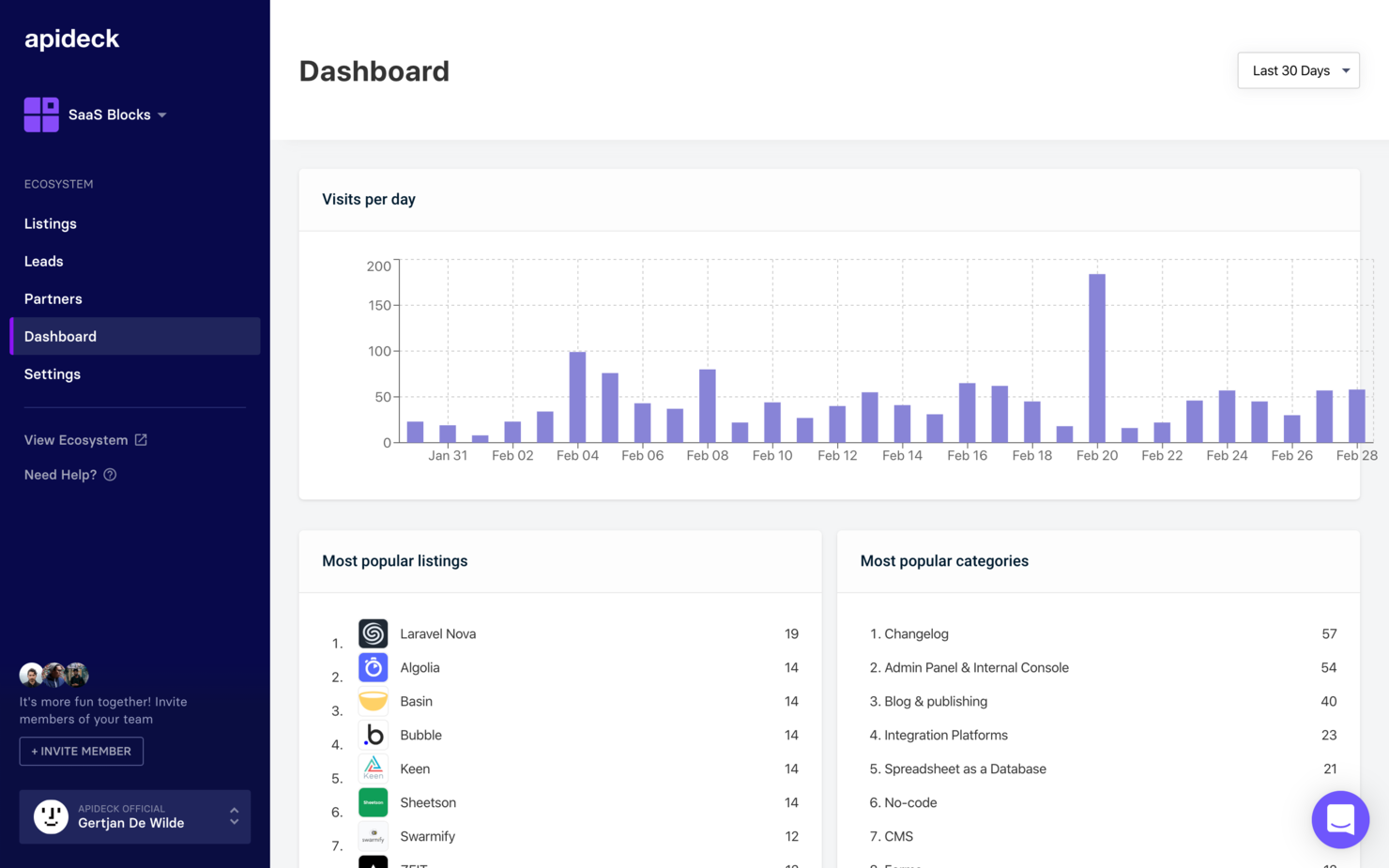Click the tall Feb 20 bar in chart
This screenshot has height=868, width=1389.
tap(1096, 357)
